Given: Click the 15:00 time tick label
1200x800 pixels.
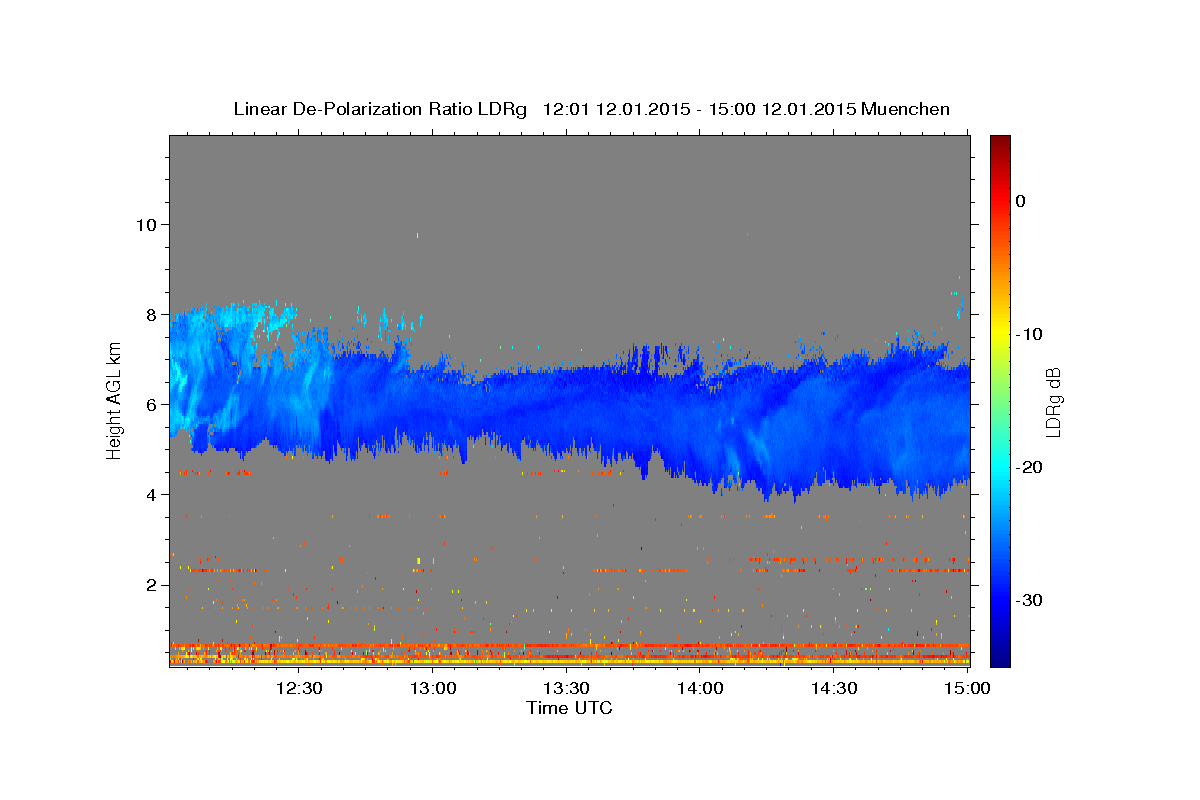Looking at the screenshot, I should [x=967, y=688].
